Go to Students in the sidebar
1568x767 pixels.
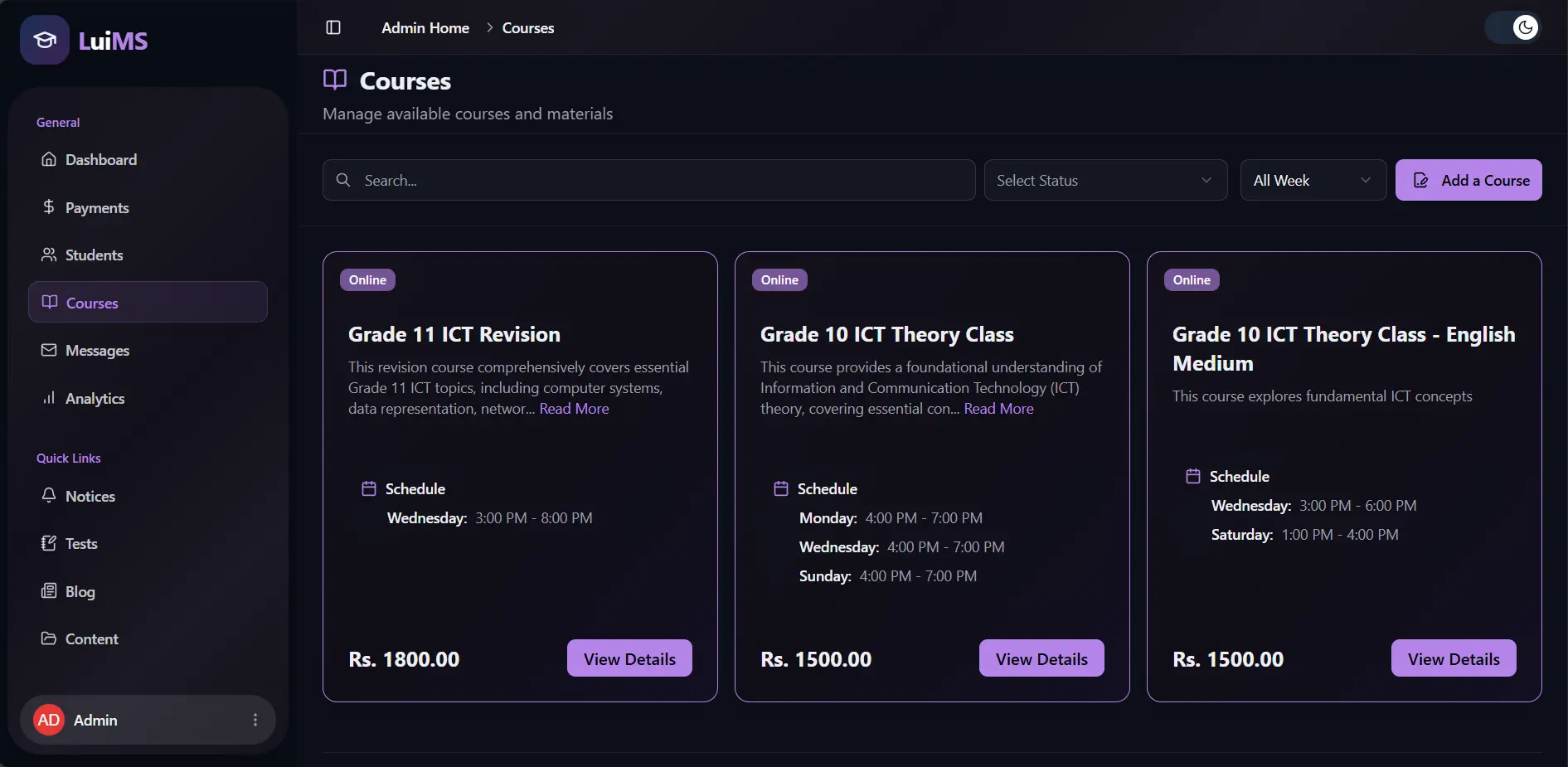click(94, 255)
